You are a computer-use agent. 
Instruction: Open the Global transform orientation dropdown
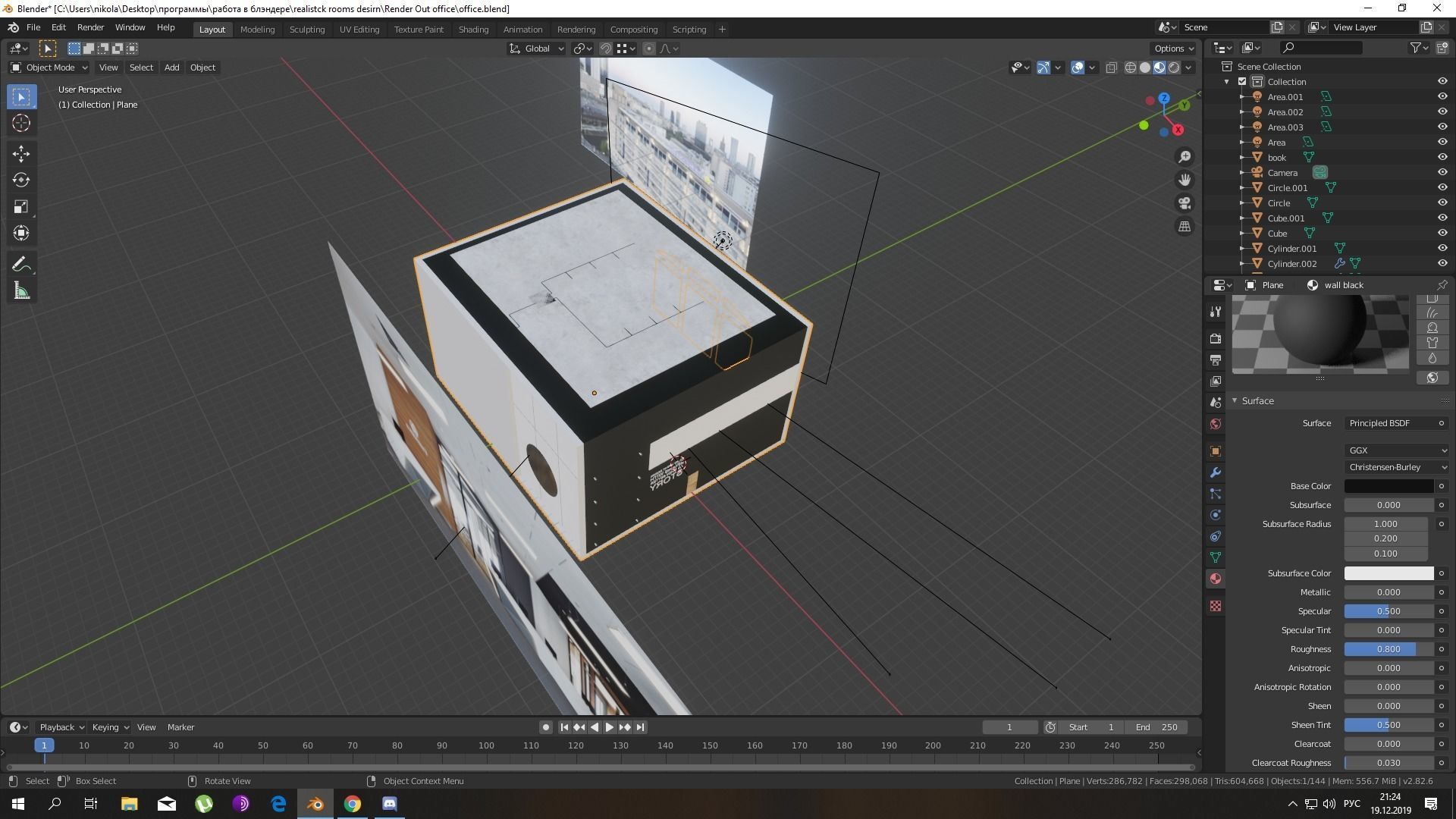(537, 49)
